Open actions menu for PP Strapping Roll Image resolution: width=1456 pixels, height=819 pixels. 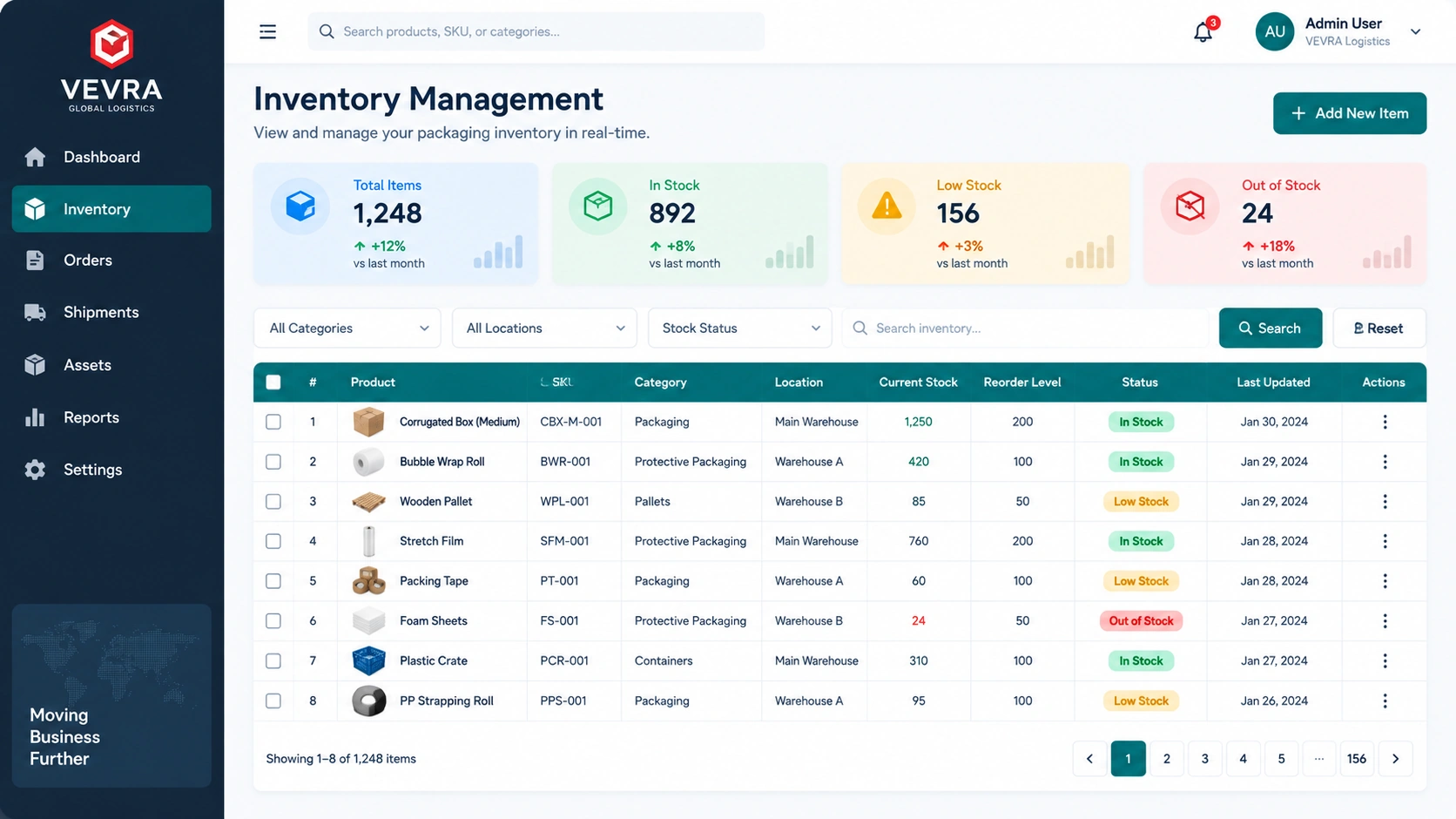[x=1385, y=701]
